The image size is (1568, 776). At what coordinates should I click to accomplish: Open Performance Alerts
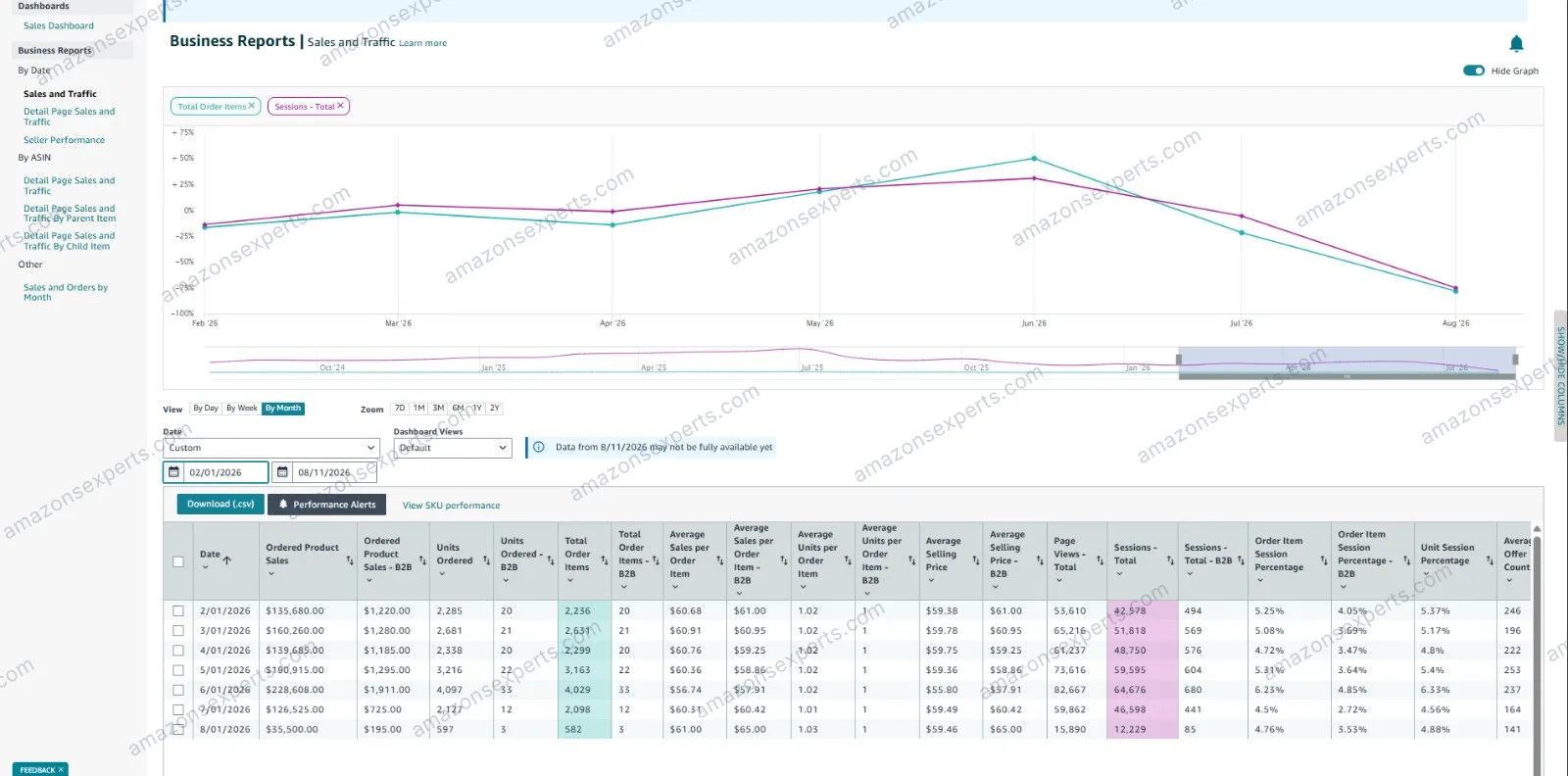327,505
